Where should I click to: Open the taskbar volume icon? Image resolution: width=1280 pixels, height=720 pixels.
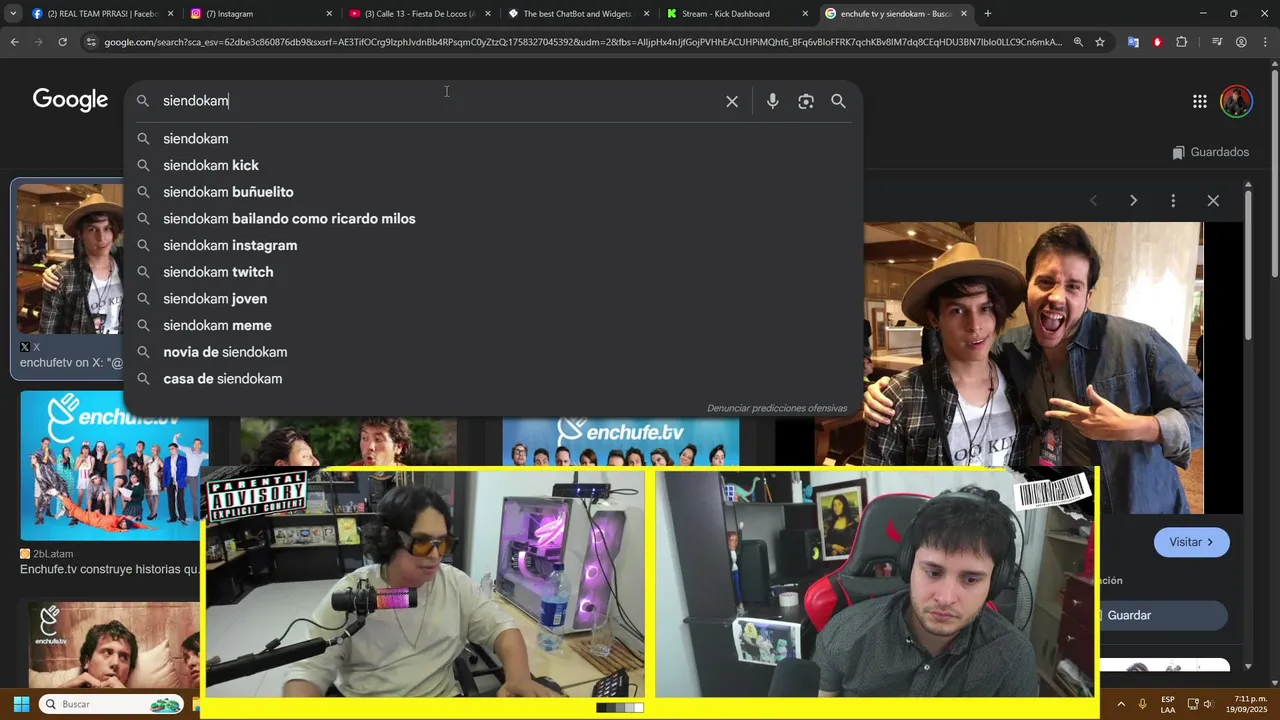[1208, 704]
